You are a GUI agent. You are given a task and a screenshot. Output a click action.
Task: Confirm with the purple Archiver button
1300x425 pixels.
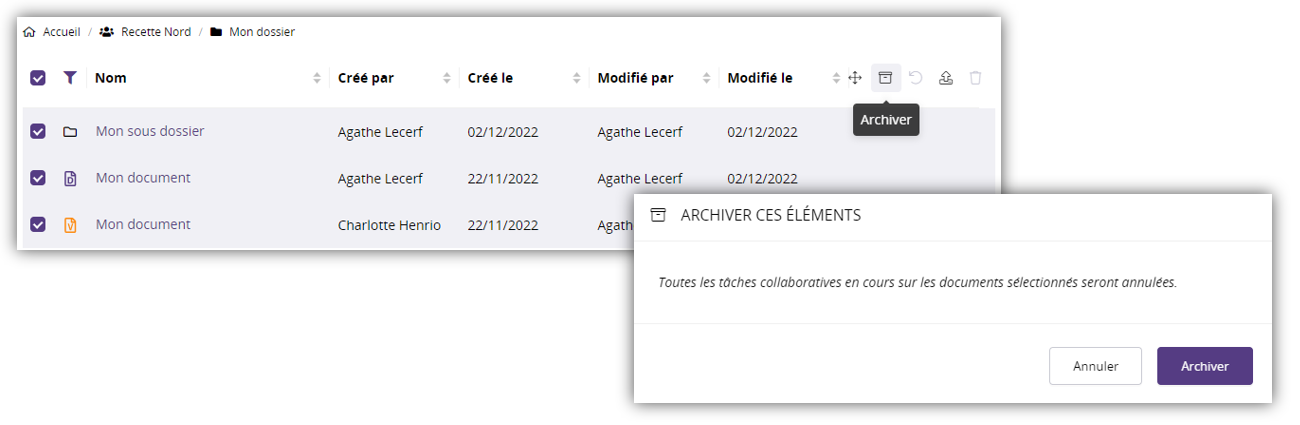click(x=1204, y=366)
